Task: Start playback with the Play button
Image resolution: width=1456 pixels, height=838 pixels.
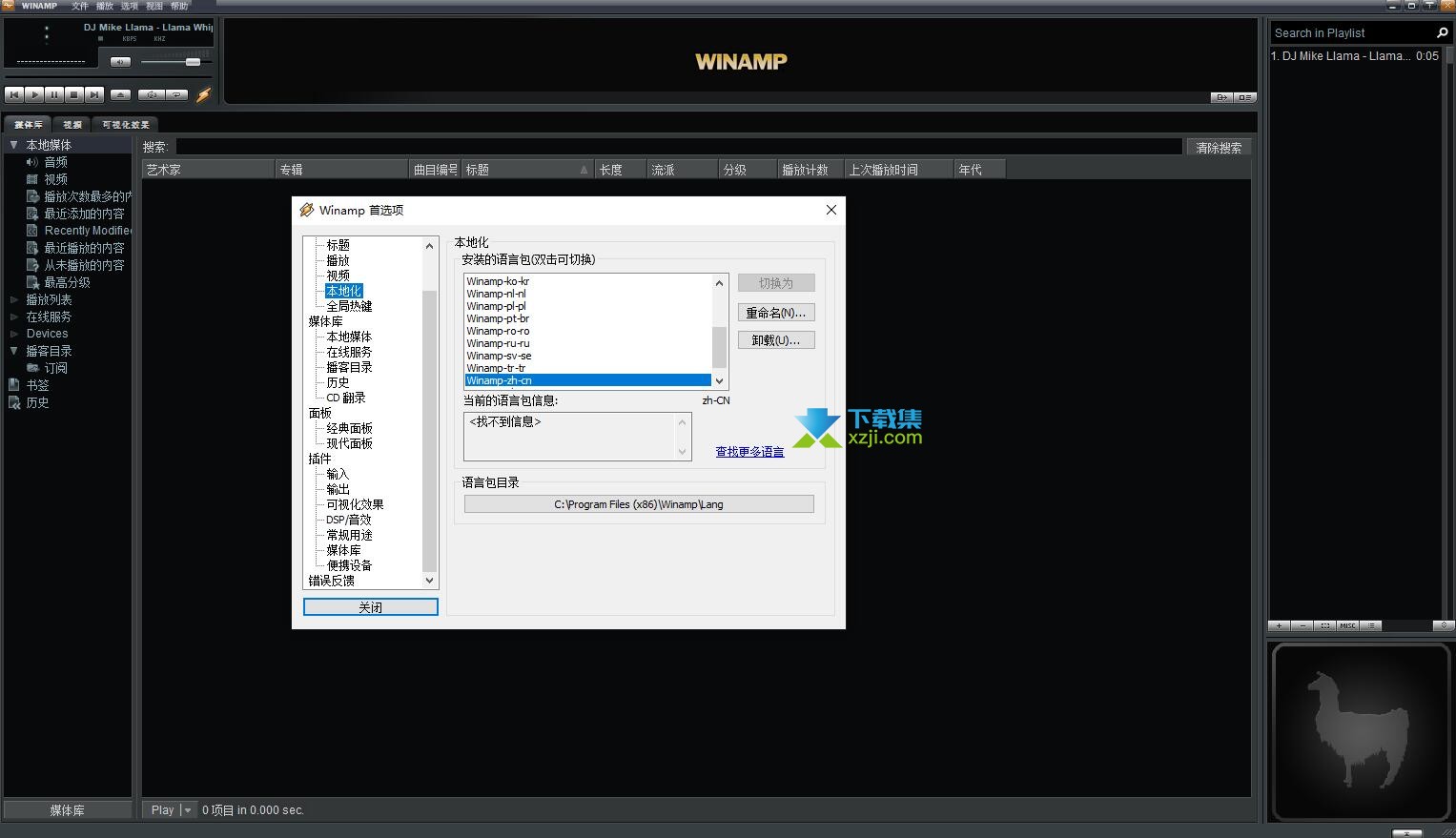Action: tap(34, 94)
